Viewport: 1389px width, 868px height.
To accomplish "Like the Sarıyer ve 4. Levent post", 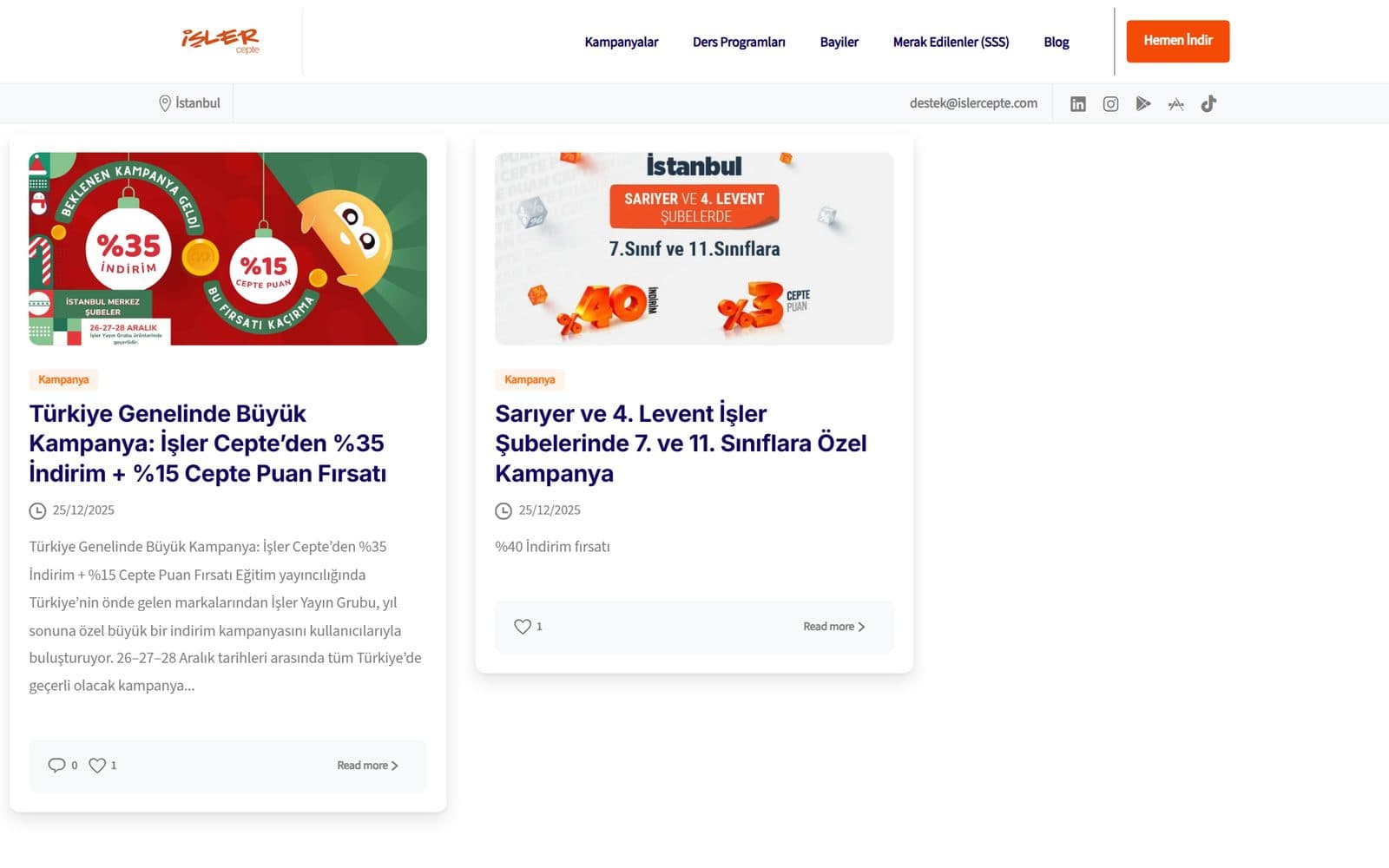I will tap(523, 626).
